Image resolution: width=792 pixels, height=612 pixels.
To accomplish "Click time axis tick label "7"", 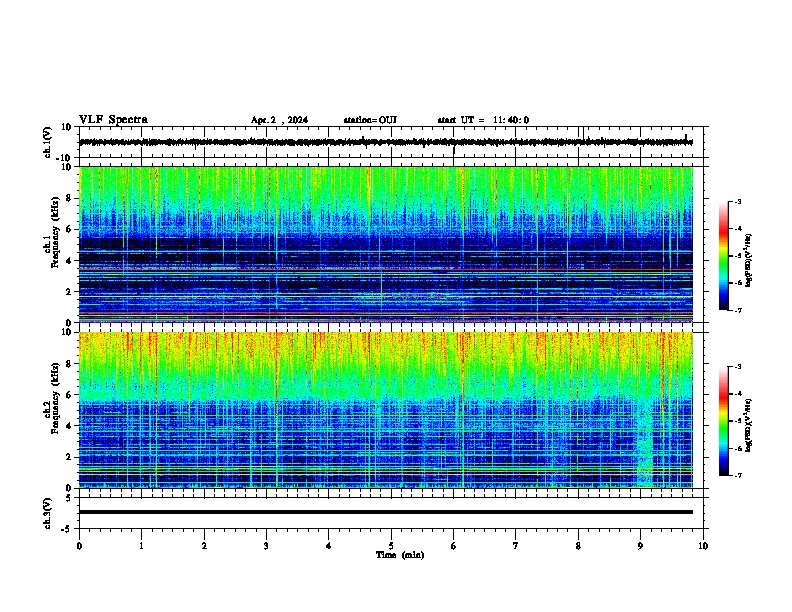I will pos(516,546).
